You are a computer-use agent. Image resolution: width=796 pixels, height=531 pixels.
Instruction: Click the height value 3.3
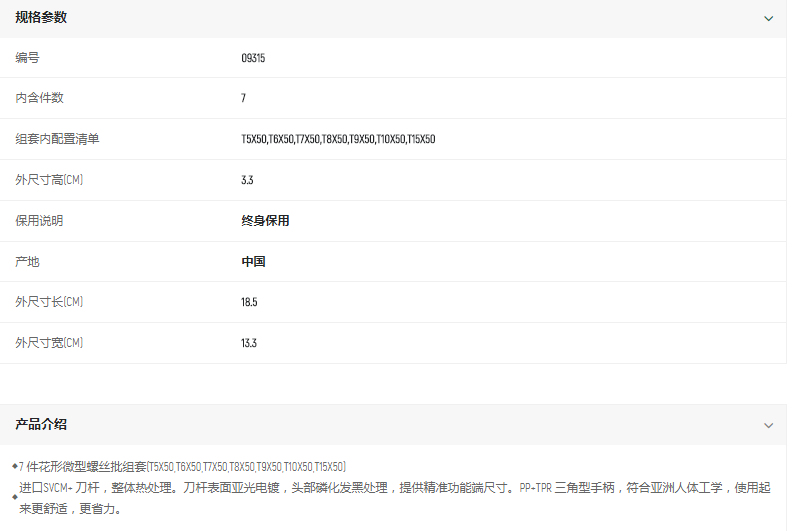(x=247, y=180)
